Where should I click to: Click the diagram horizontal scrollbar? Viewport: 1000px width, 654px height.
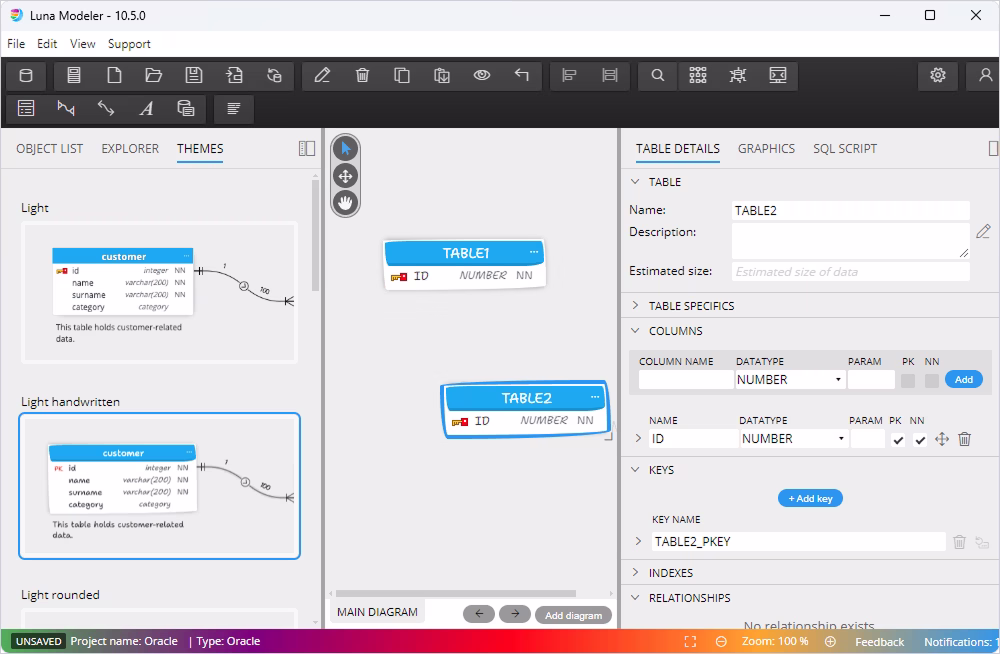click(456, 593)
